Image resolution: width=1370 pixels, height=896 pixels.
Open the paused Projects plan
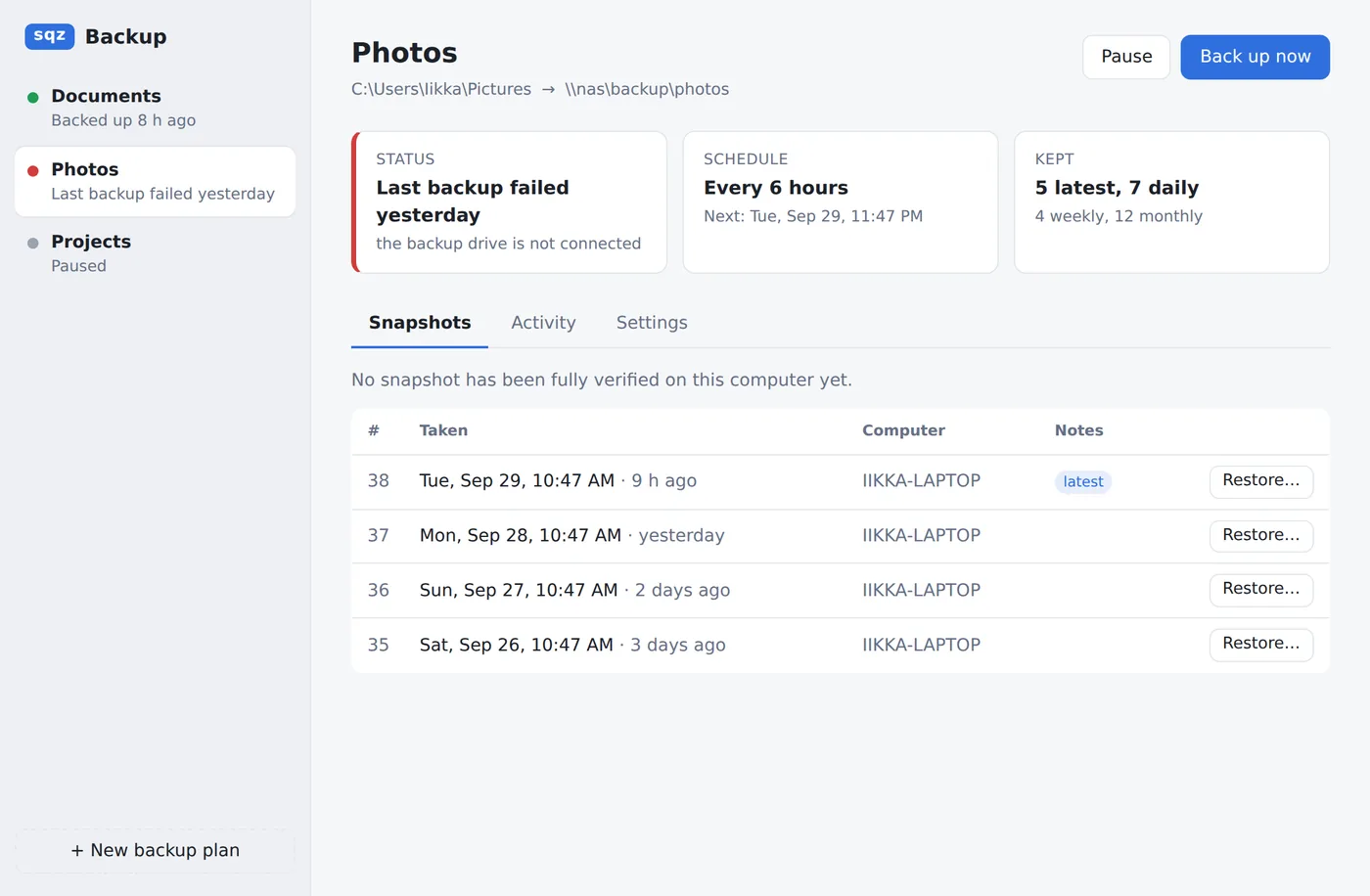point(155,253)
